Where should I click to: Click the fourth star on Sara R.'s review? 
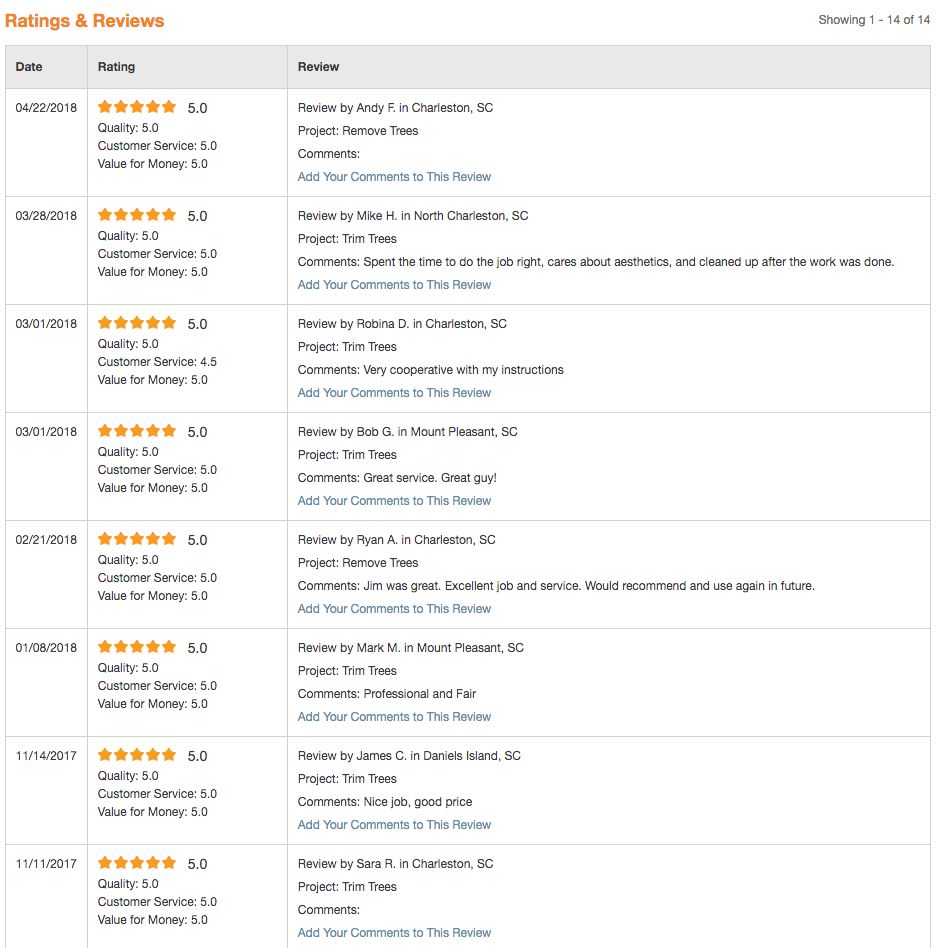153,862
